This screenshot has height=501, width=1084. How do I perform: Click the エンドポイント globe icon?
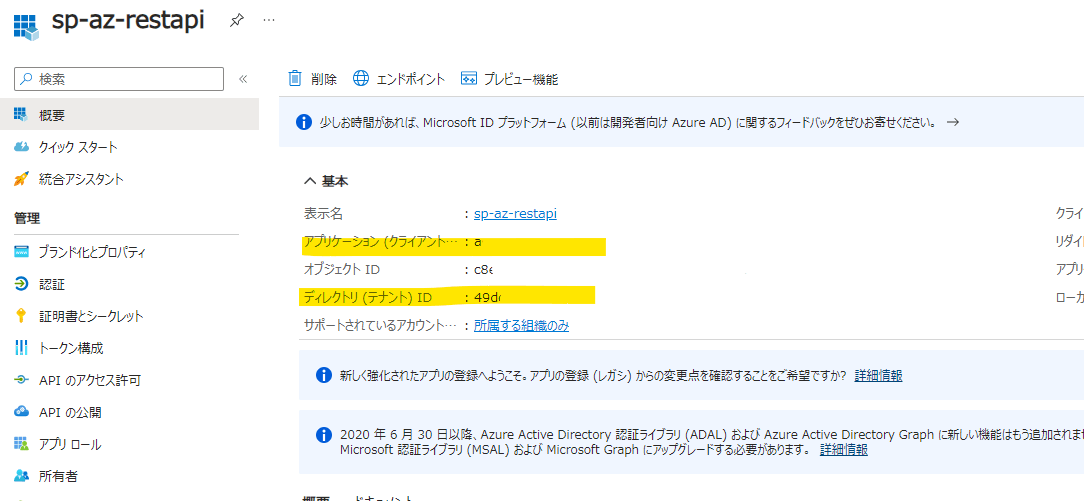tap(361, 78)
